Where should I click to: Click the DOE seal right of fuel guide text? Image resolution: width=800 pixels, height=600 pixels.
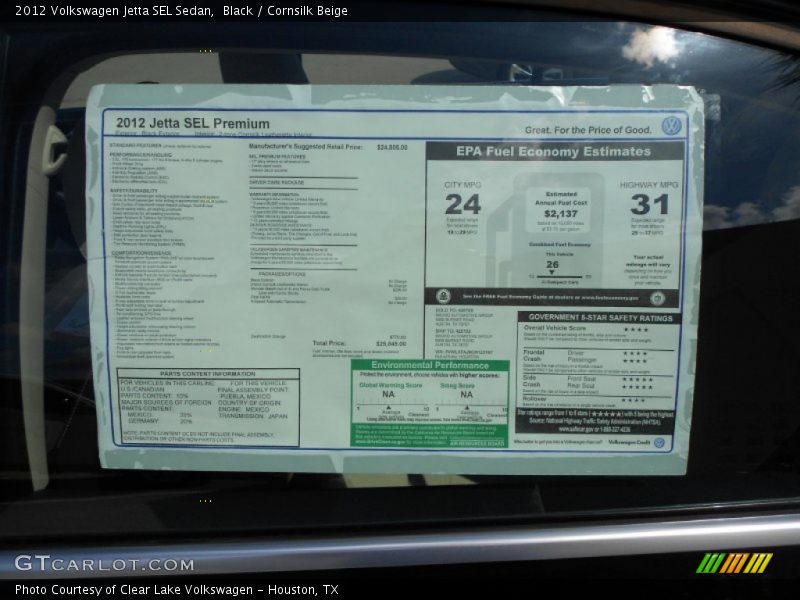[656, 298]
